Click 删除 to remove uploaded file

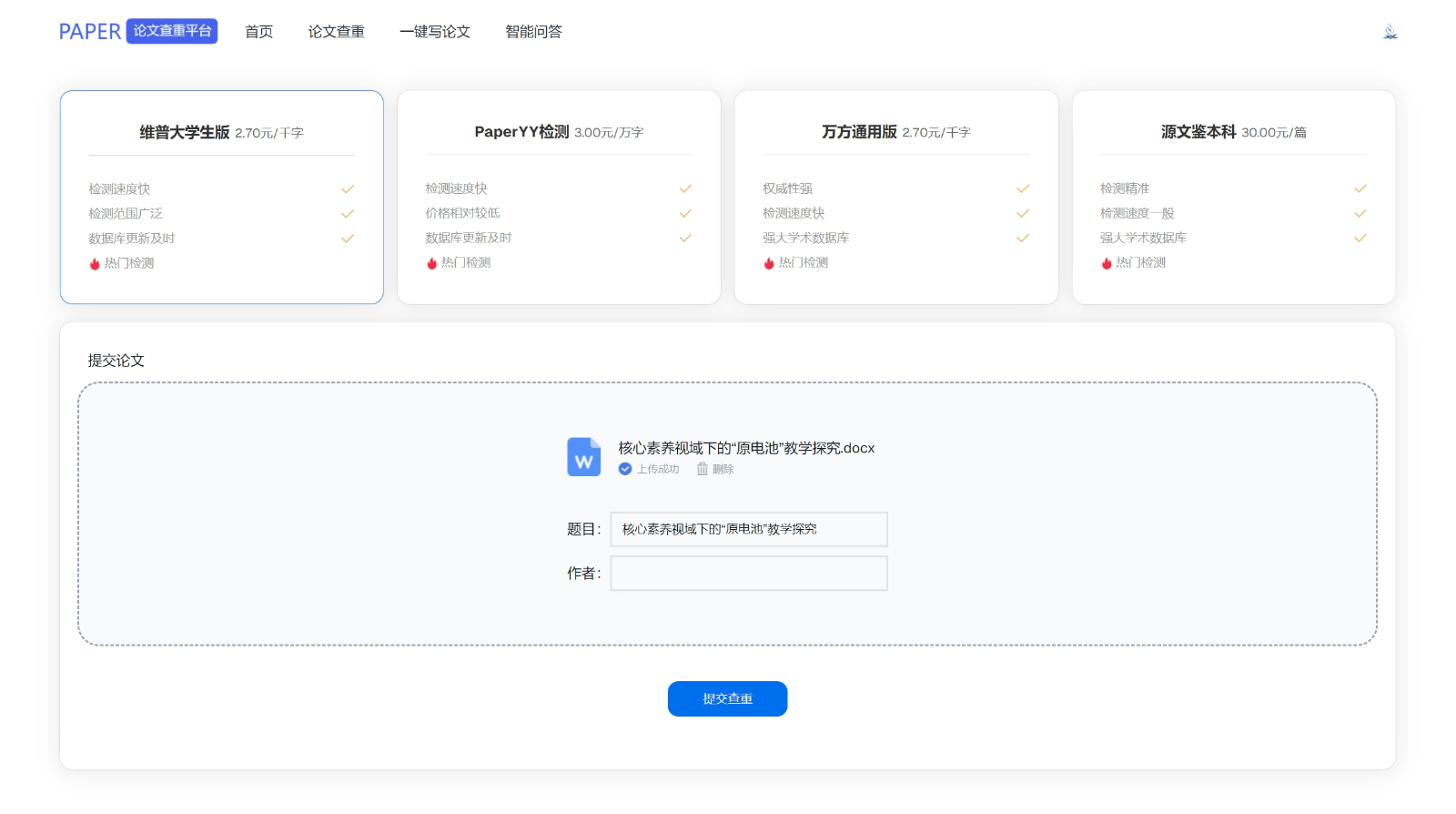click(723, 469)
